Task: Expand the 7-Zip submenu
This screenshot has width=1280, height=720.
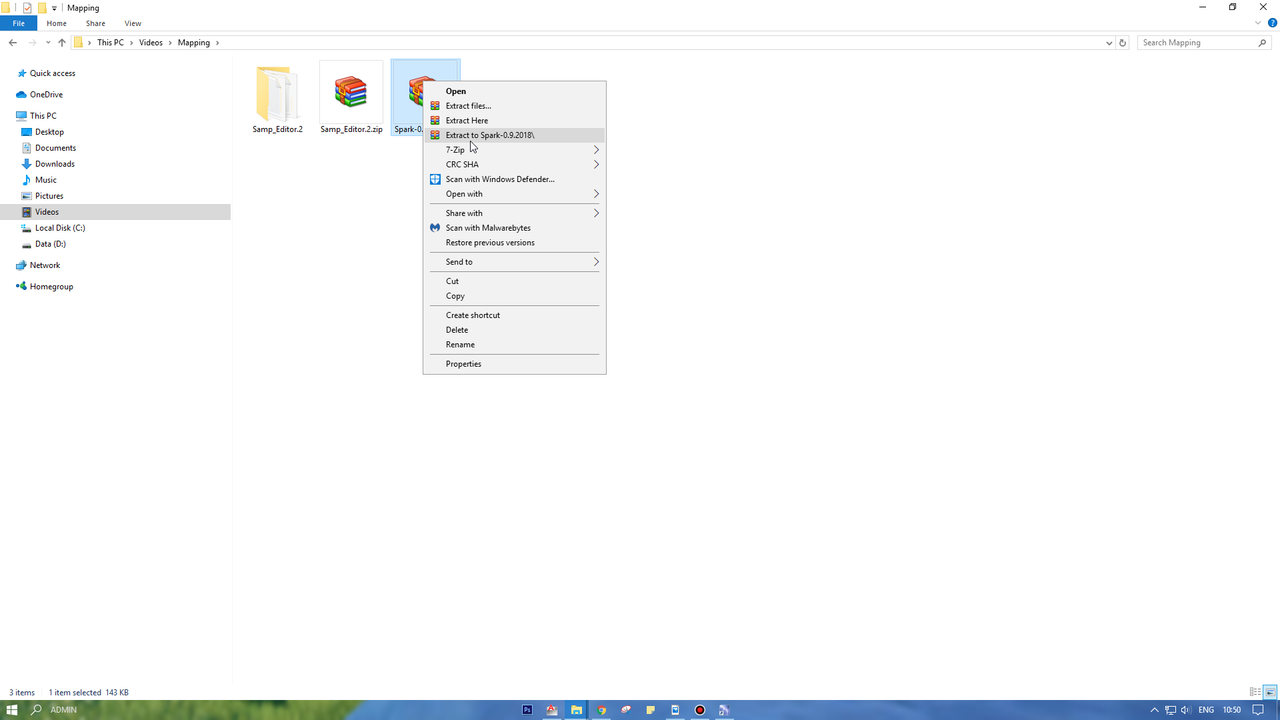Action: [x=596, y=150]
